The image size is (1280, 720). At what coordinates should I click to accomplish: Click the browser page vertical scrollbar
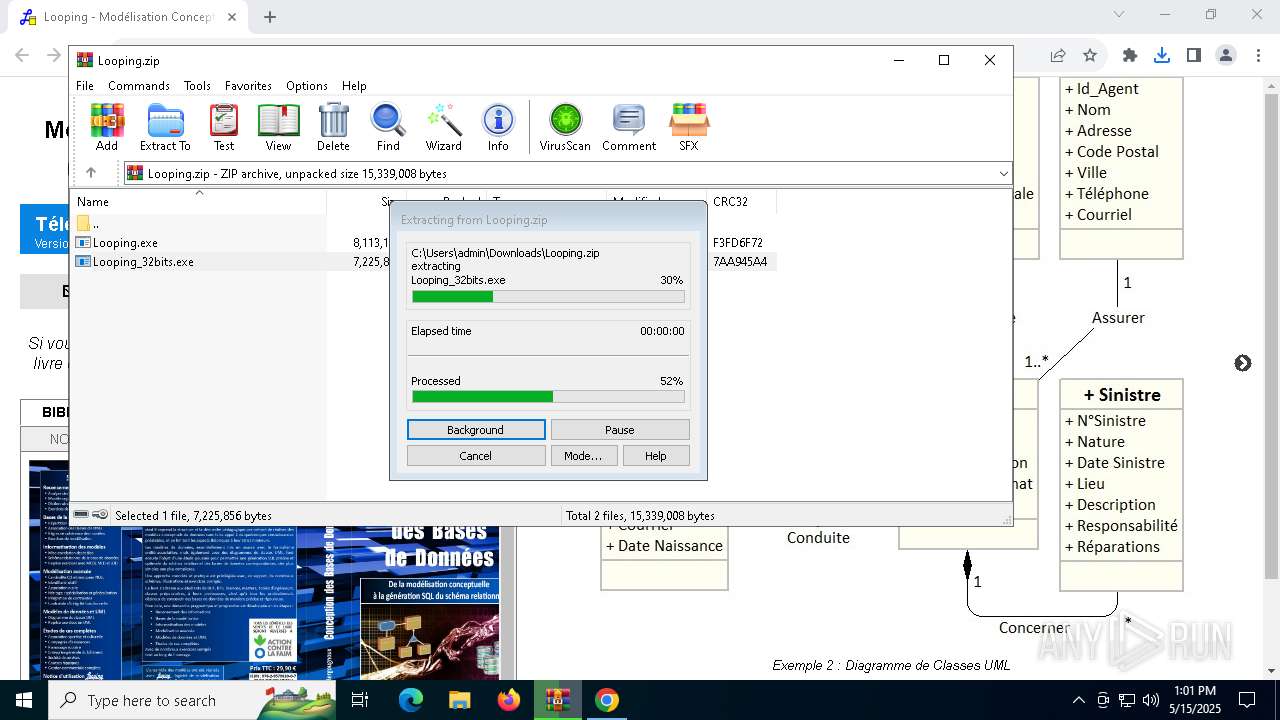(x=1272, y=378)
